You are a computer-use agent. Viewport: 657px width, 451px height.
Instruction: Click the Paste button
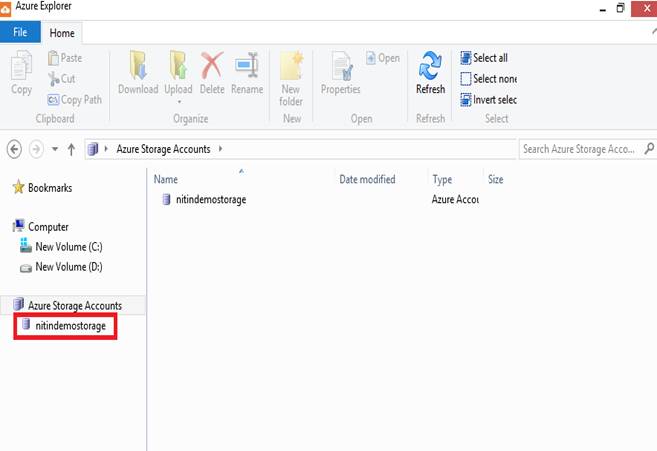click(65, 58)
